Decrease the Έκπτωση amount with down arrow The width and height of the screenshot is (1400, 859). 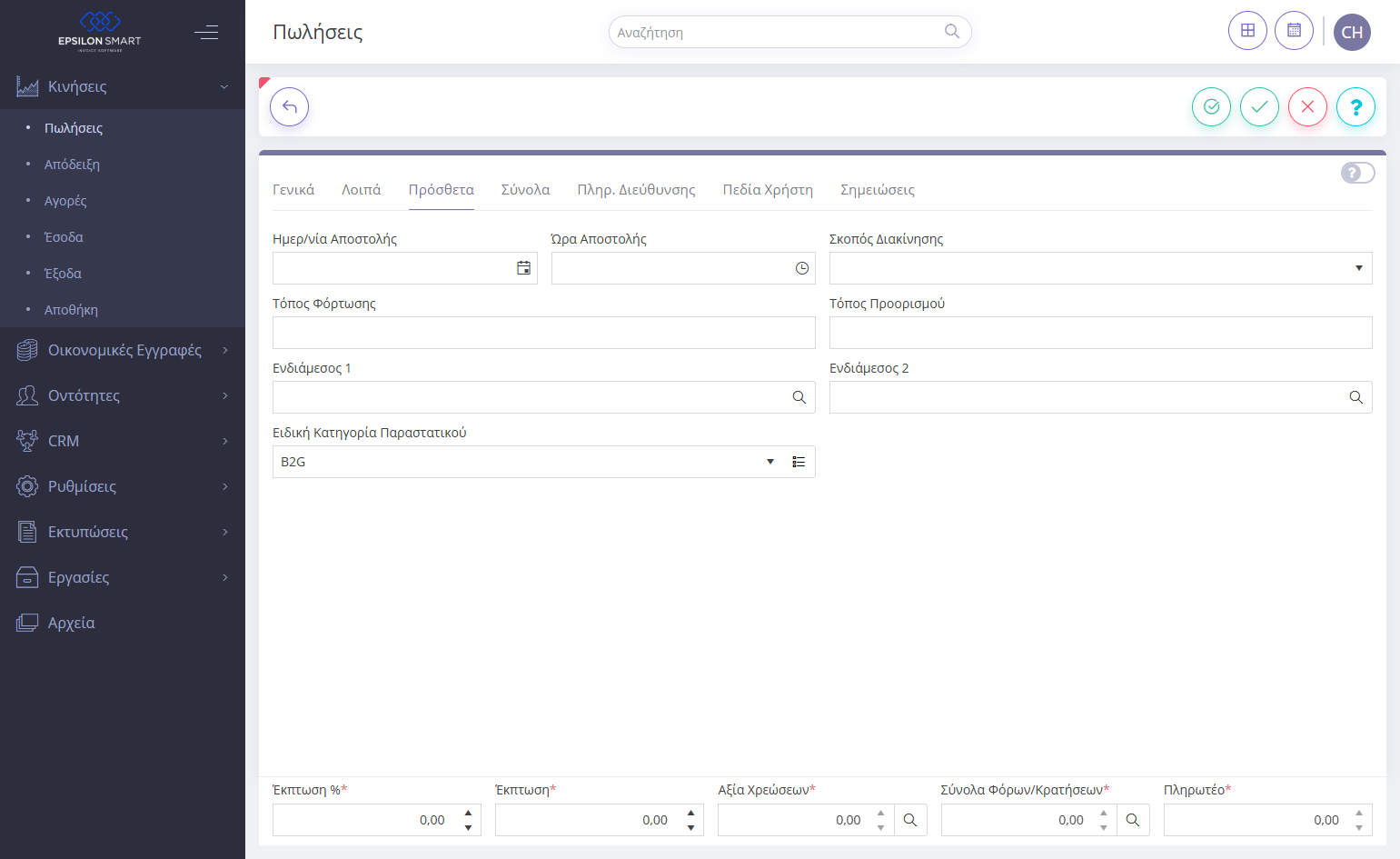click(x=690, y=827)
